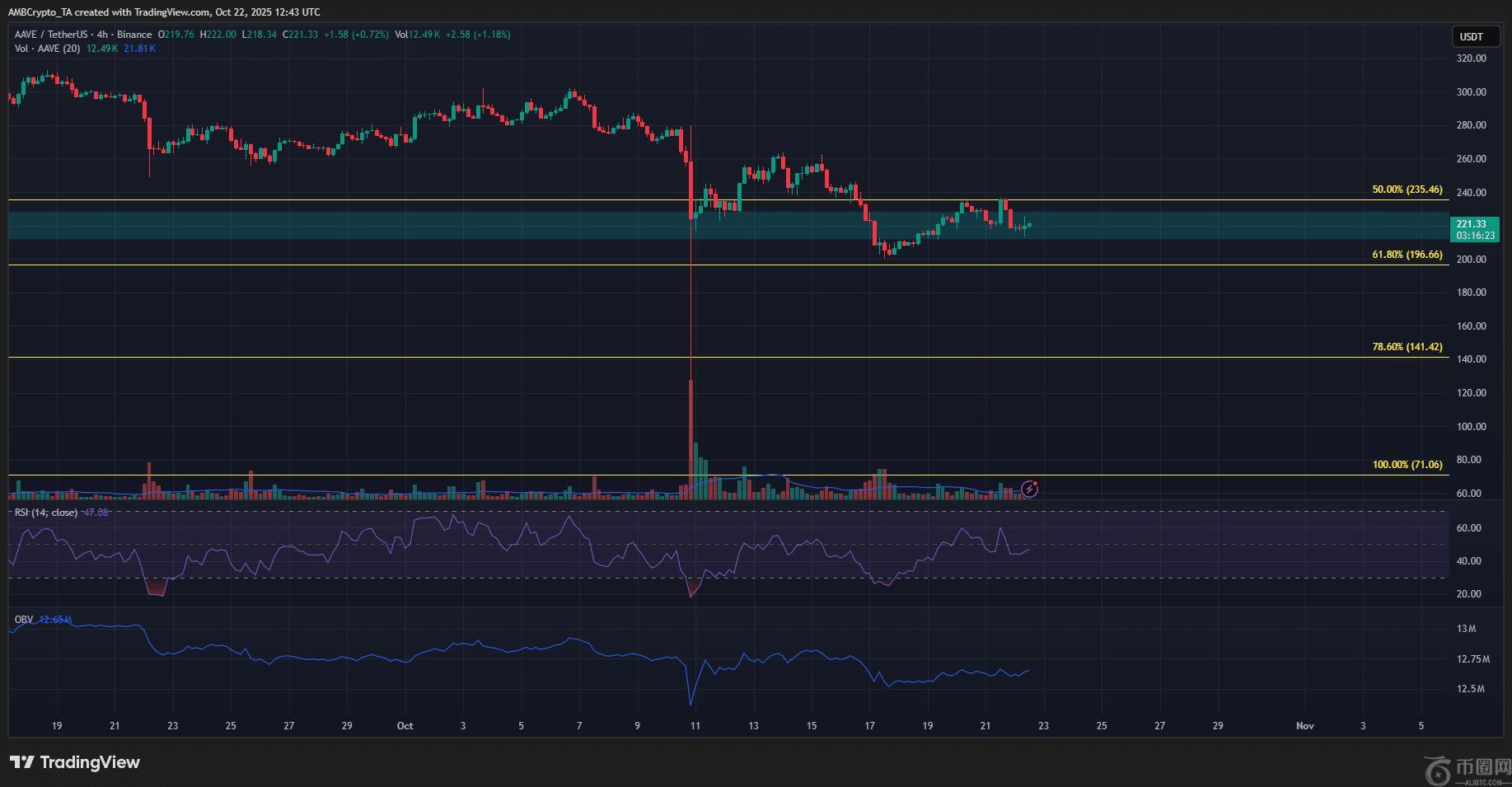Click the 13 M label on OBV scale
1512x787 pixels.
click(x=1466, y=629)
